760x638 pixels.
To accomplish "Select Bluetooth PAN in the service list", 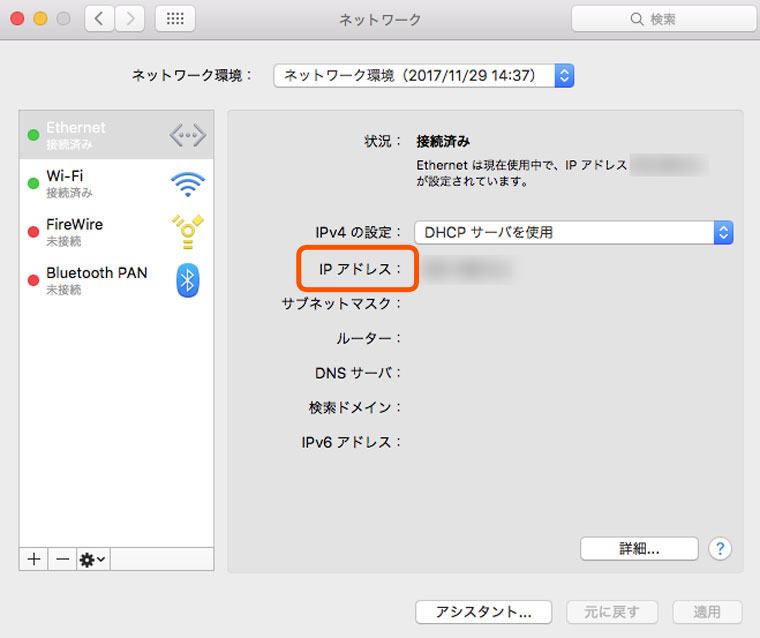I will pos(97,280).
